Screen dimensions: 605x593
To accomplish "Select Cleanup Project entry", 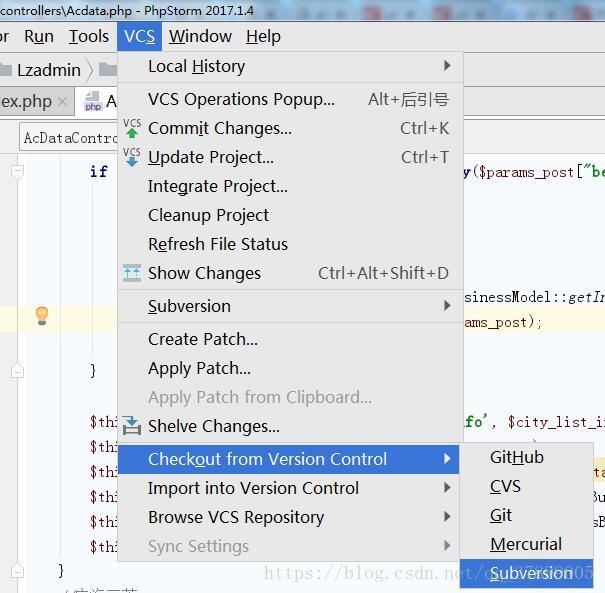I will 290,215.
